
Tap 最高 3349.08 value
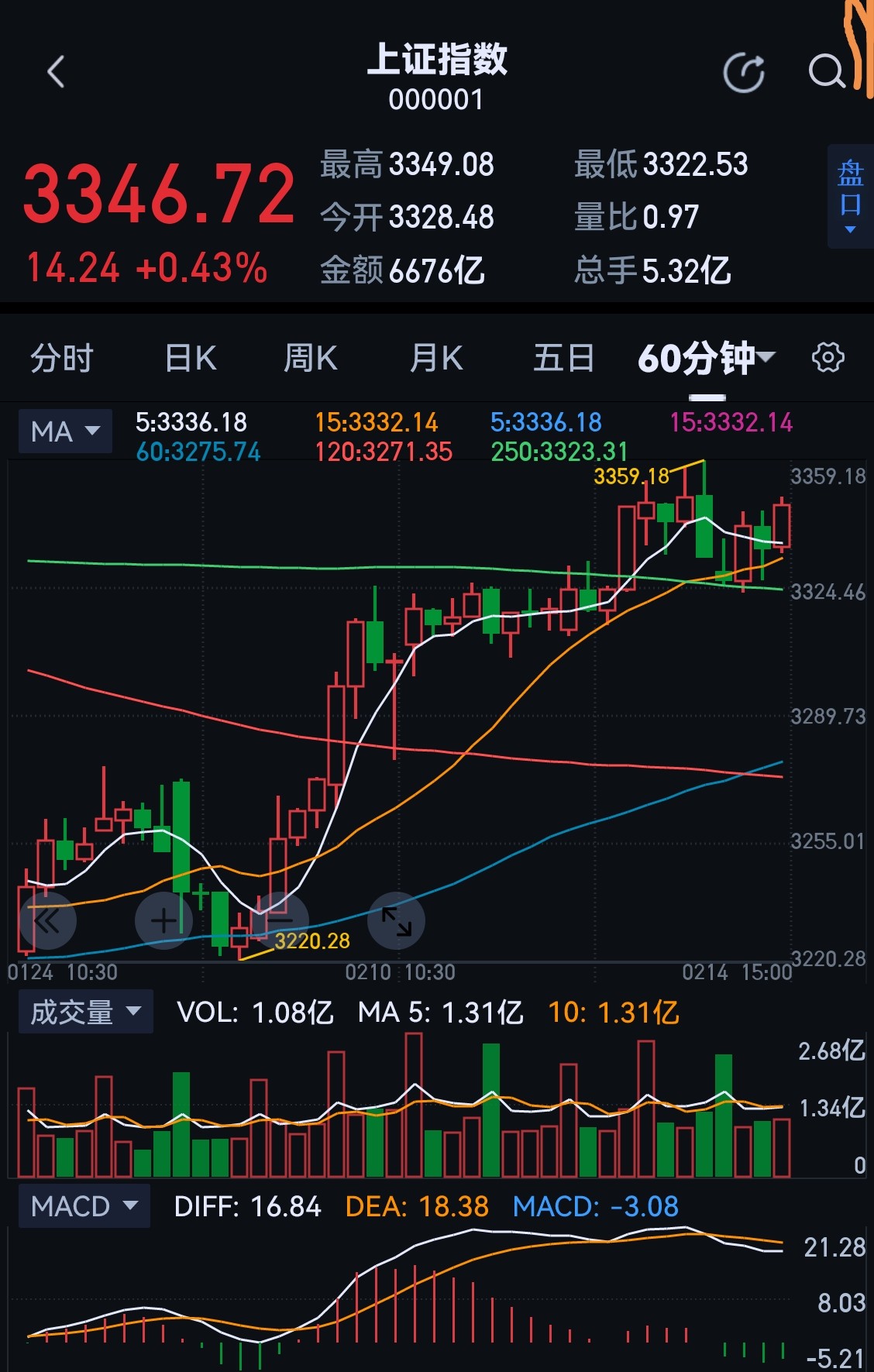[x=407, y=165]
